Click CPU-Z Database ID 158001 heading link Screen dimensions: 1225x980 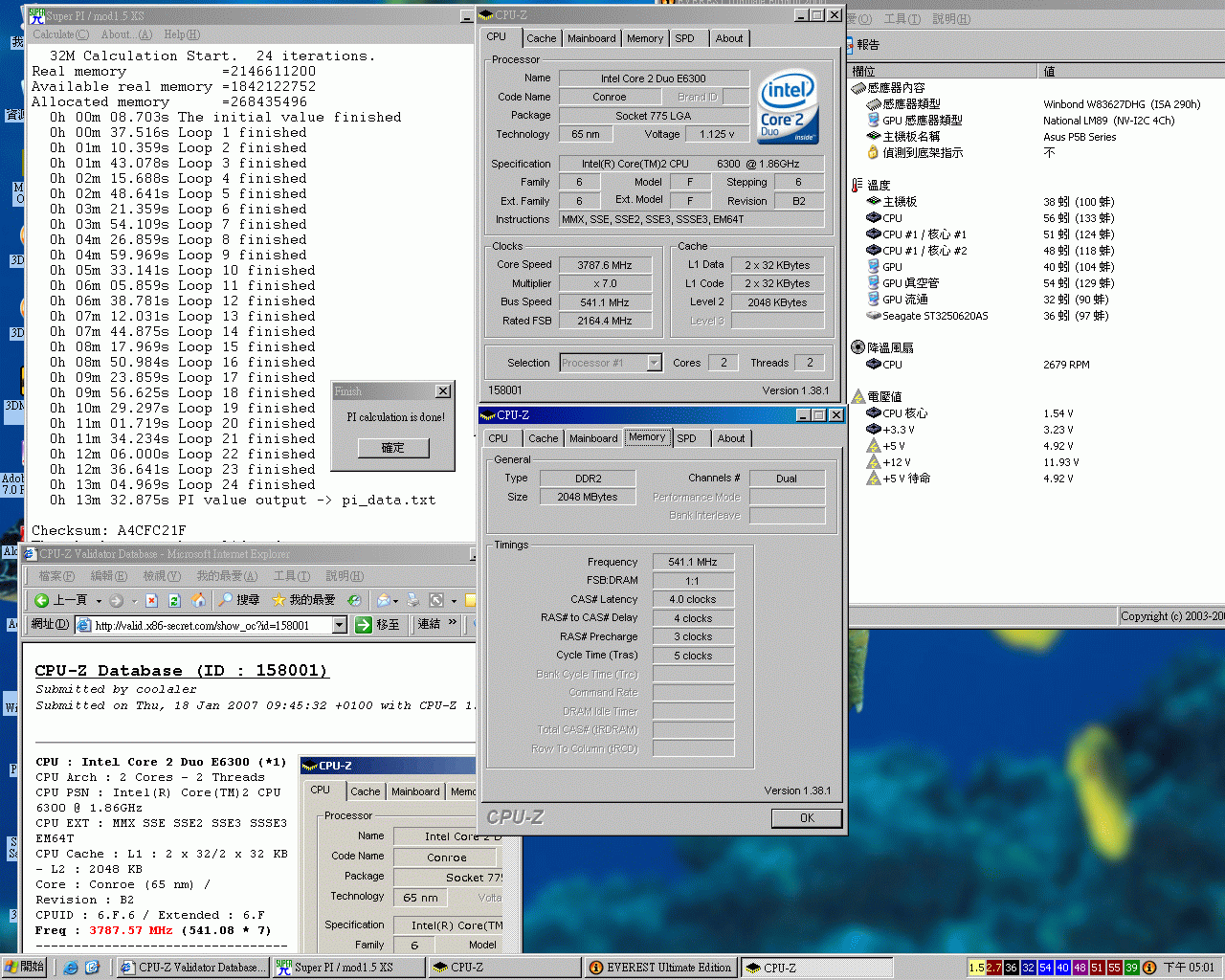click(x=182, y=671)
